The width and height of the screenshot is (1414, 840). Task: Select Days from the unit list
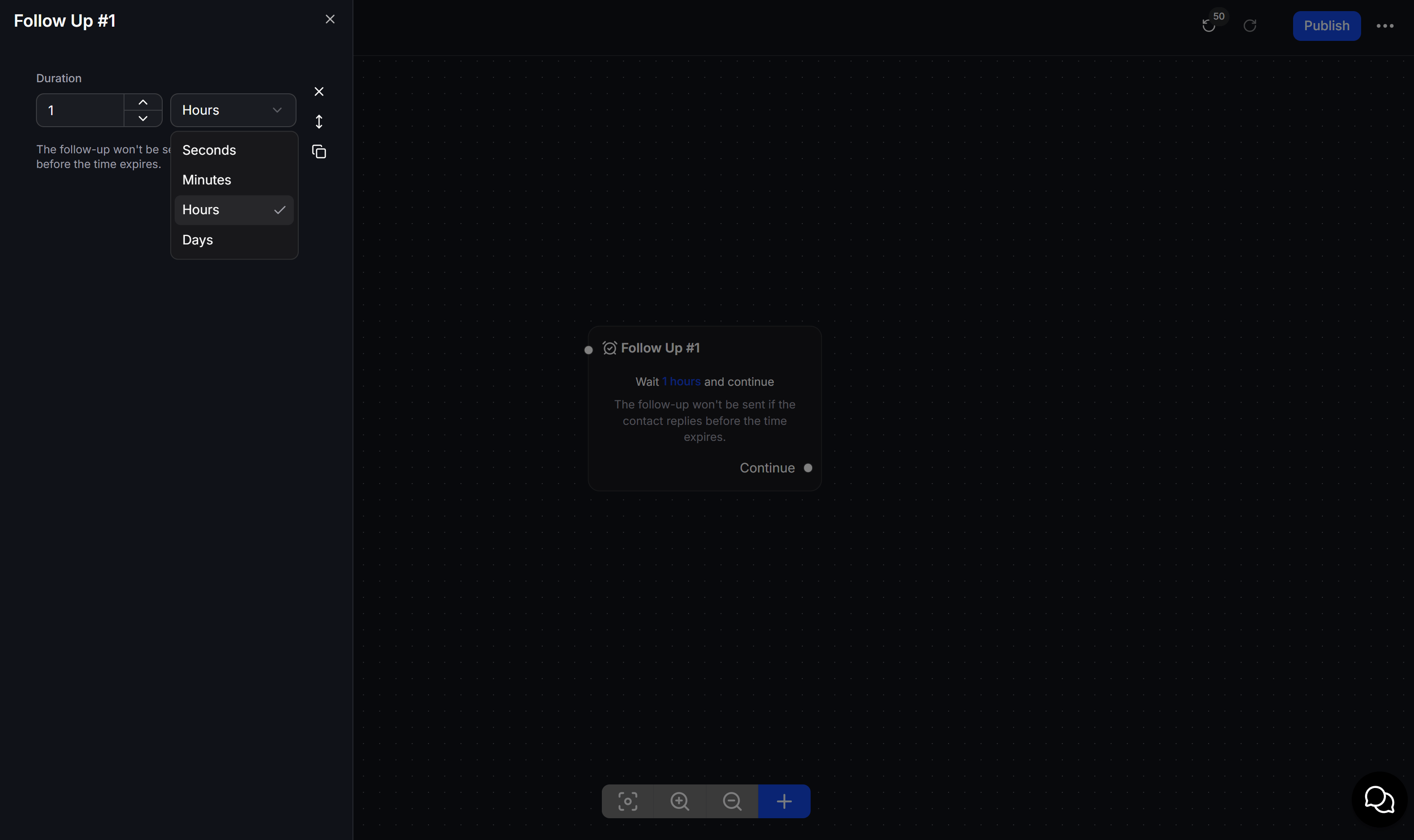pos(234,240)
